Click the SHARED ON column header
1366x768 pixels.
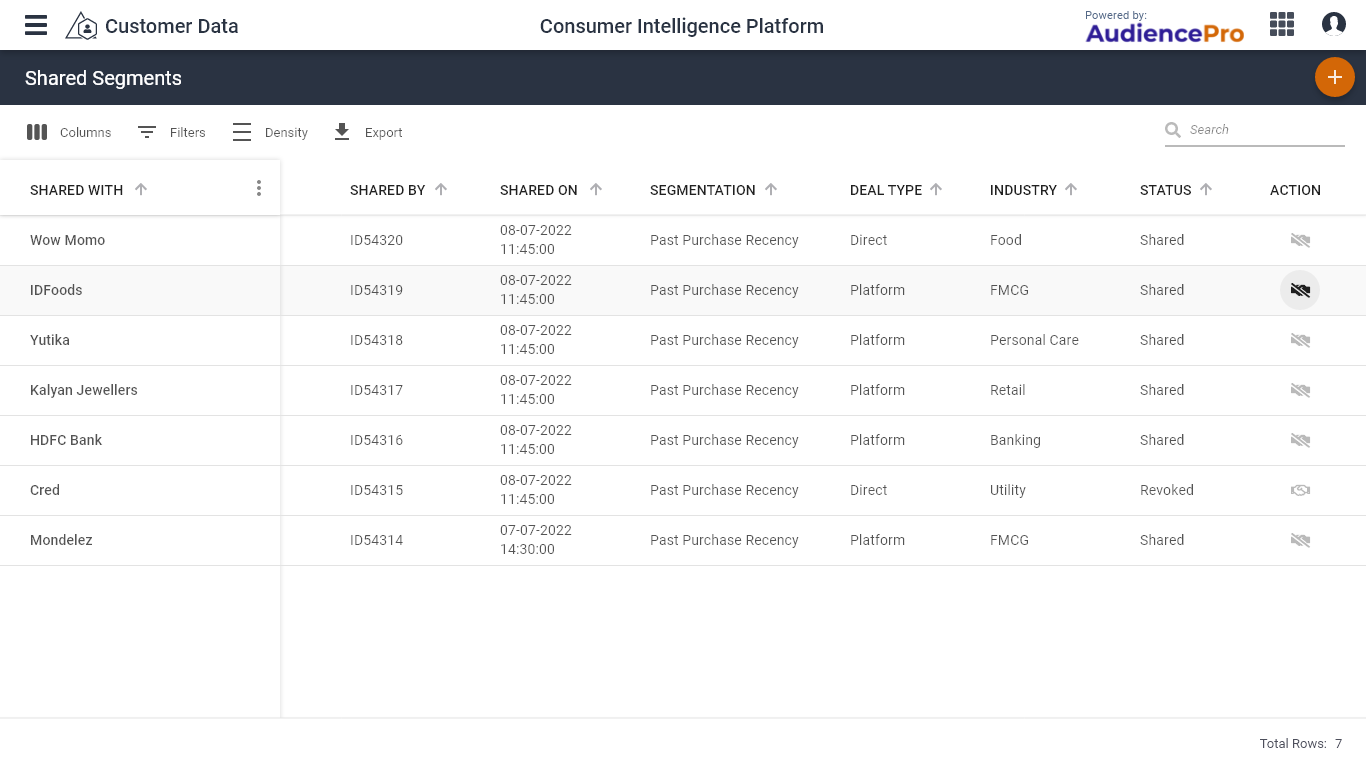[x=539, y=190]
